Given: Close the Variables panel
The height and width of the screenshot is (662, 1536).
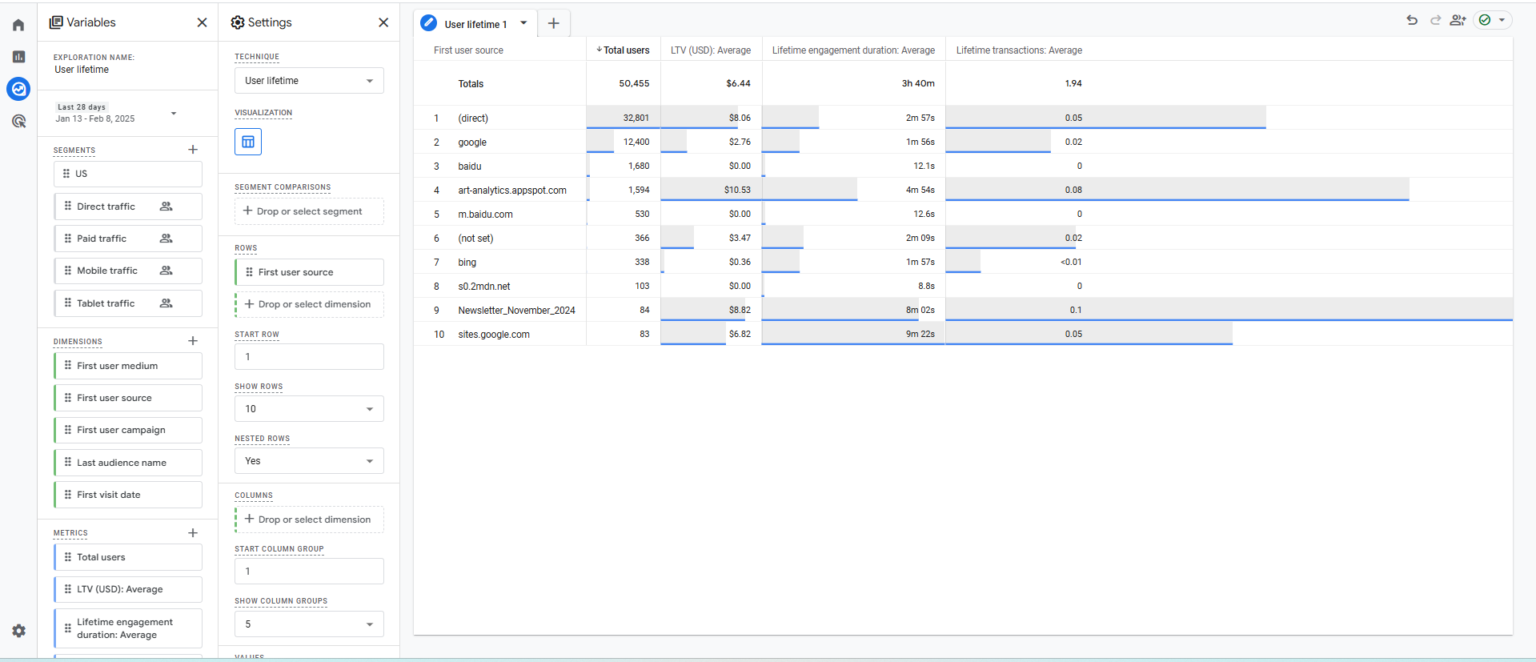Looking at the screenshot, I should point(202,22).
